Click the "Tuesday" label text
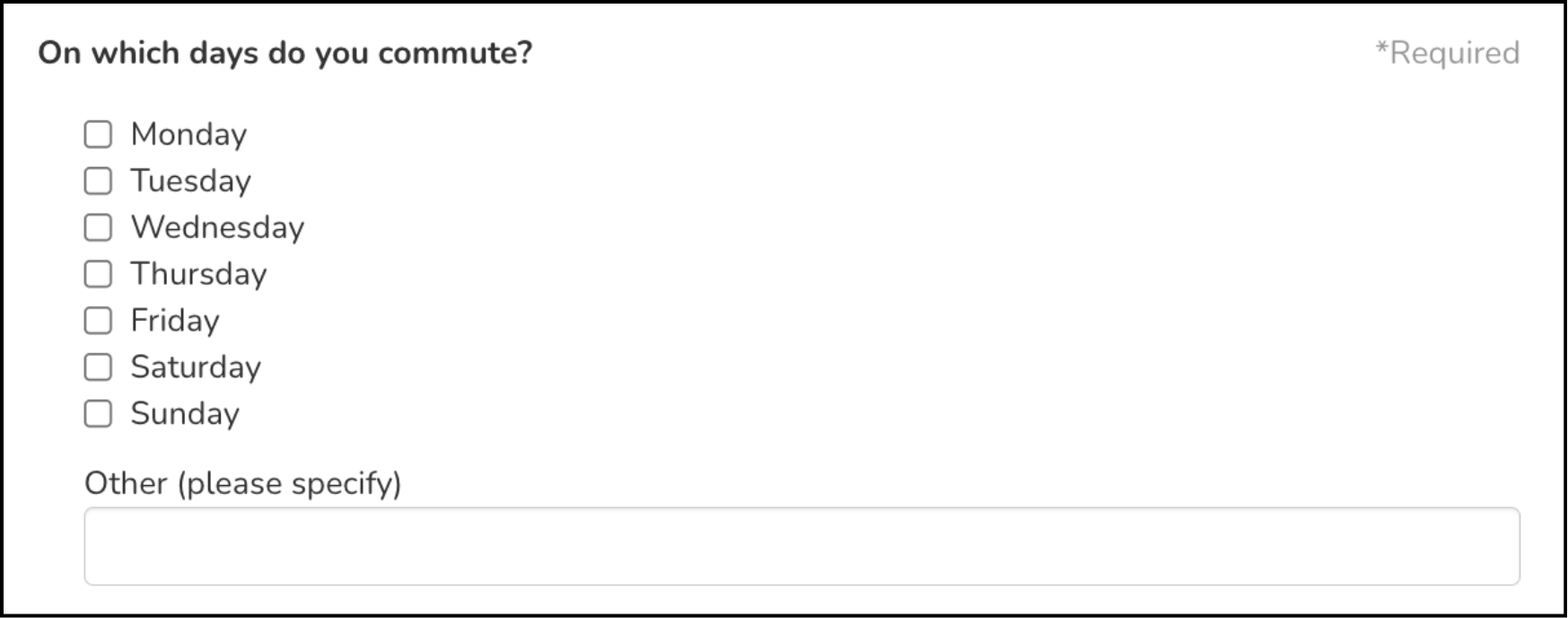 [x=190, y=181]
